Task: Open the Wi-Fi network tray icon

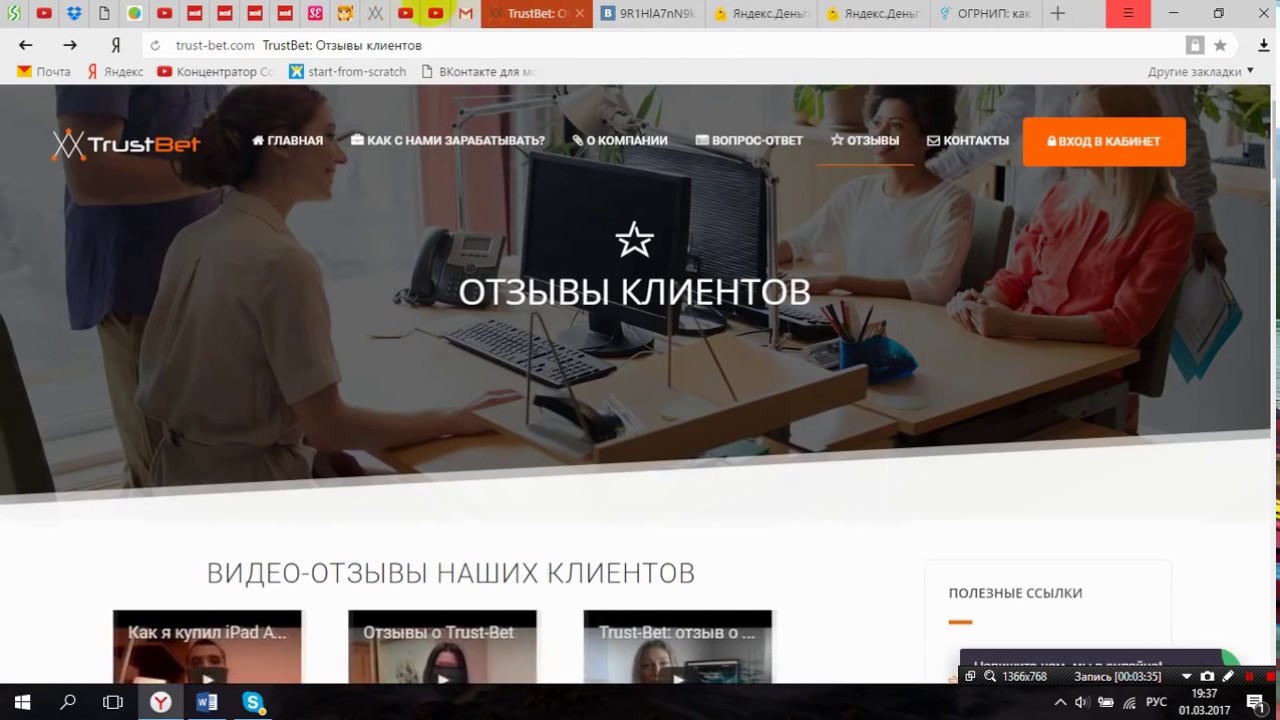Action: tap(1129, 702)
